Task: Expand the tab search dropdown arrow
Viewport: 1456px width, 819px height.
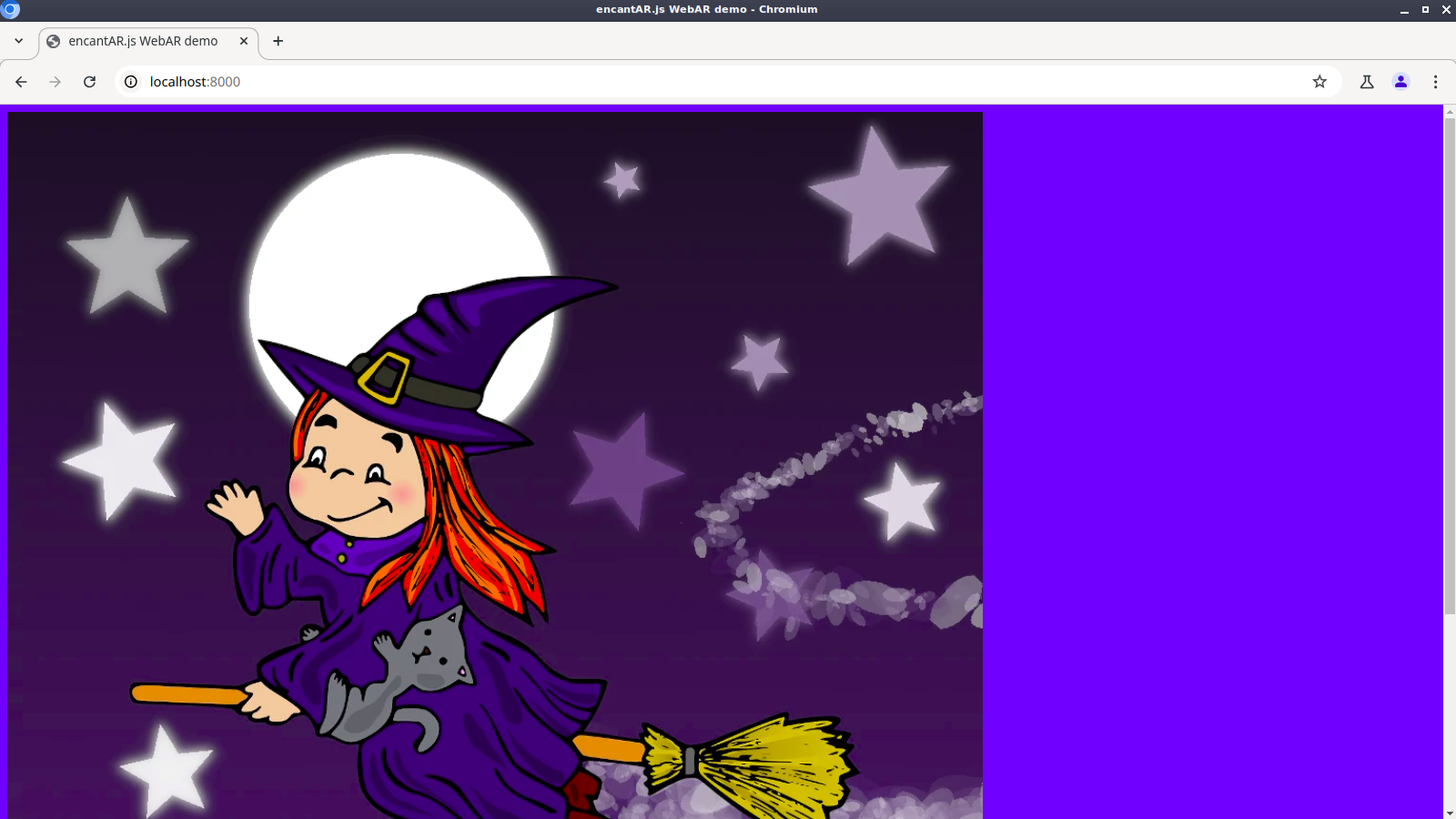Action: pyautogui.click(x=18, y=41)
